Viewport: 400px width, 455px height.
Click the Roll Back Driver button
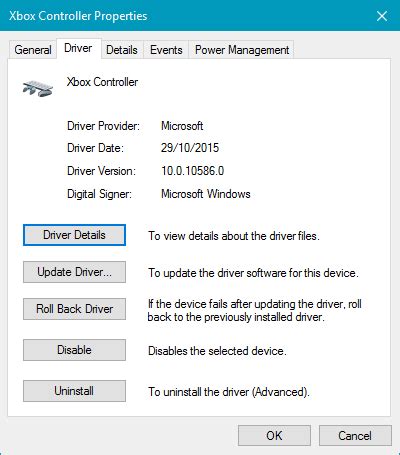74,309
